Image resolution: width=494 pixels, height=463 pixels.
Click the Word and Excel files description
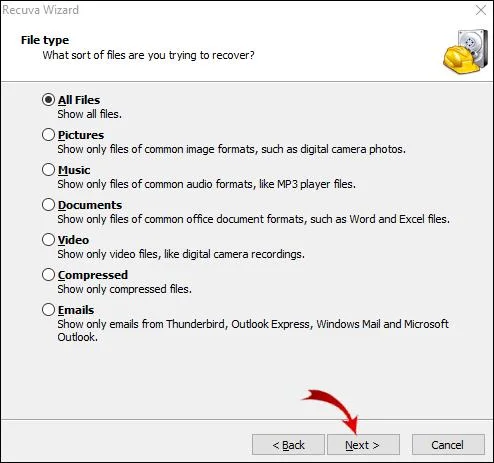click(253, 219)
